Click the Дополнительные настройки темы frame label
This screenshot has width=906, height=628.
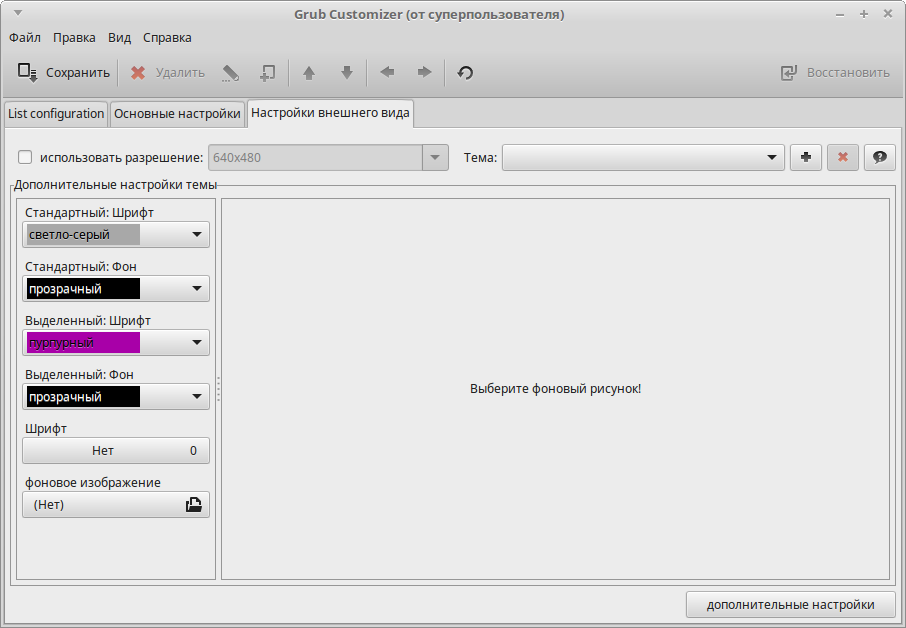(x=116, y=185)
